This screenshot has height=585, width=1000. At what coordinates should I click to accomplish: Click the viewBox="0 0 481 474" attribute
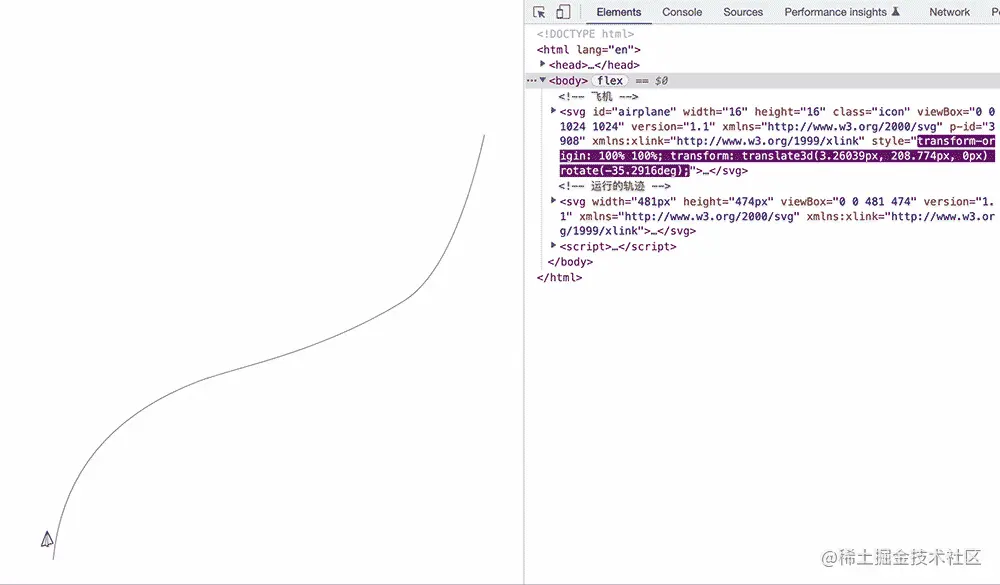[848, 202]
